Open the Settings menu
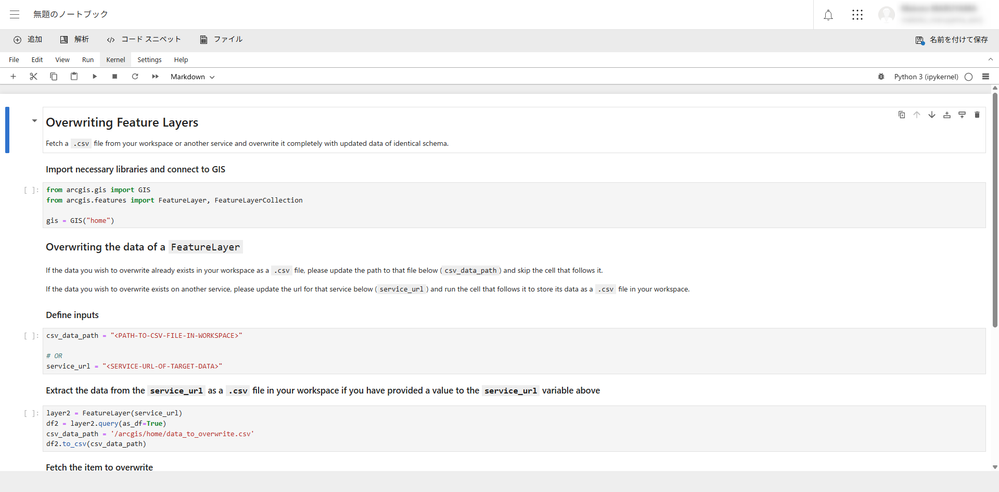 149,59
